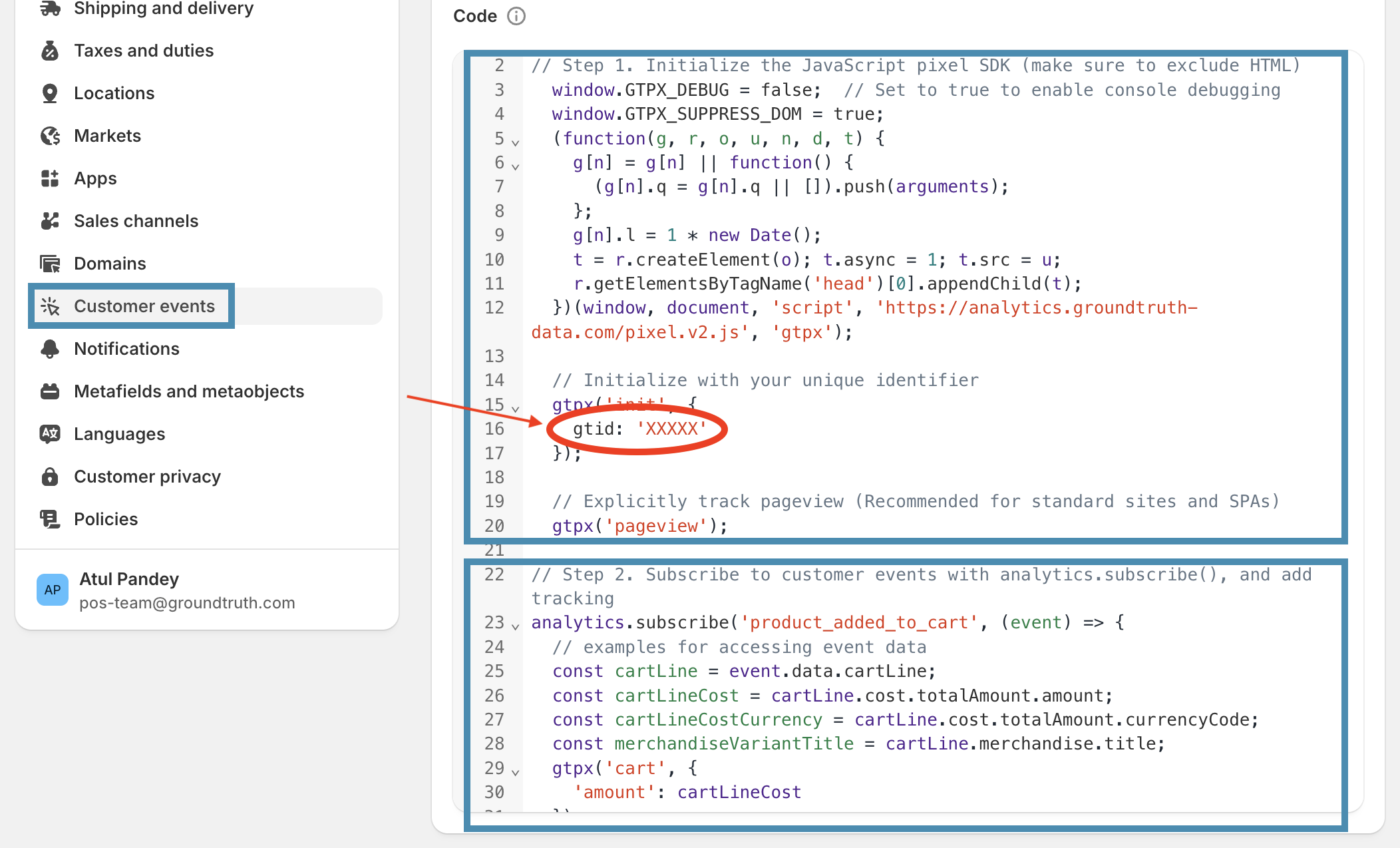Viewport: 1400px width, 848px height.
Task: Open the Customer events settings page
Action: click(x=144, y=306)
